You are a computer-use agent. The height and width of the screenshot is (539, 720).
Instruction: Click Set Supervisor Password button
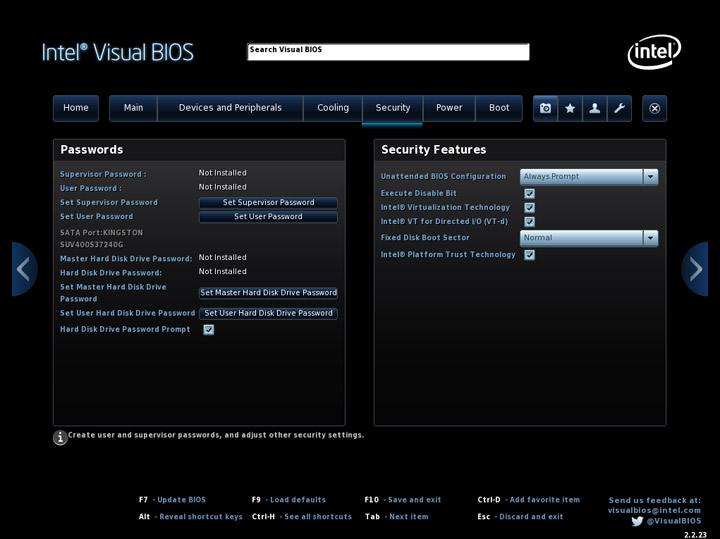coord(268,202)
